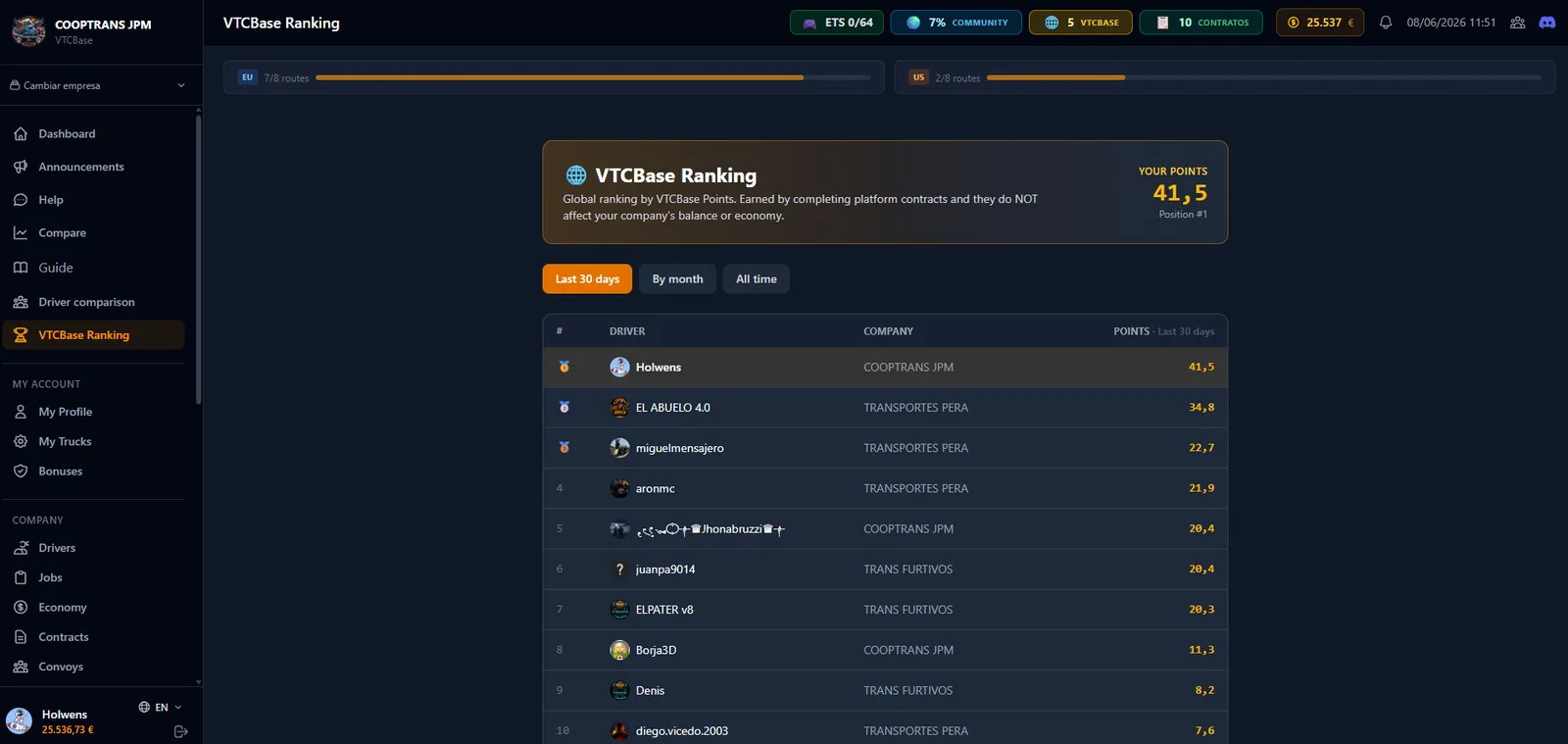
Task: Click the Your Points 41,5 box
Action: [x=1173, y=192]
